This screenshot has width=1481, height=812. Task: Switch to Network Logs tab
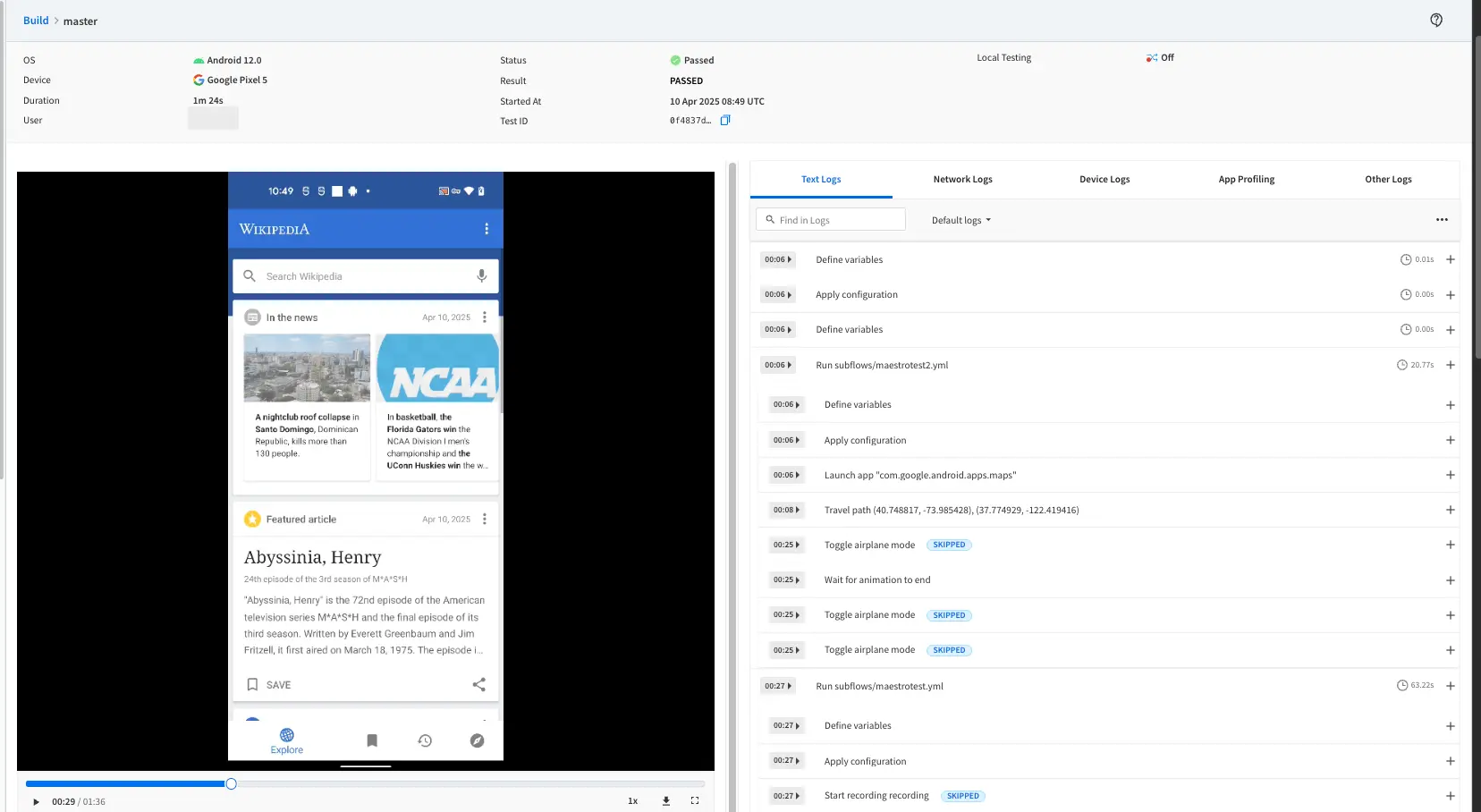point(962,180)
